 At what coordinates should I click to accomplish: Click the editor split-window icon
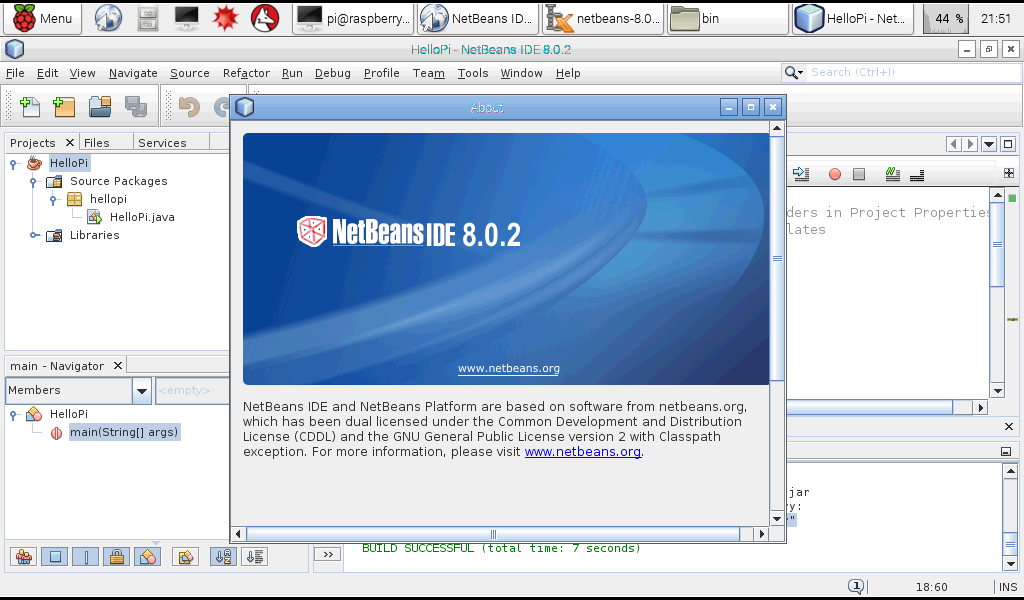tap(1009, 173)
